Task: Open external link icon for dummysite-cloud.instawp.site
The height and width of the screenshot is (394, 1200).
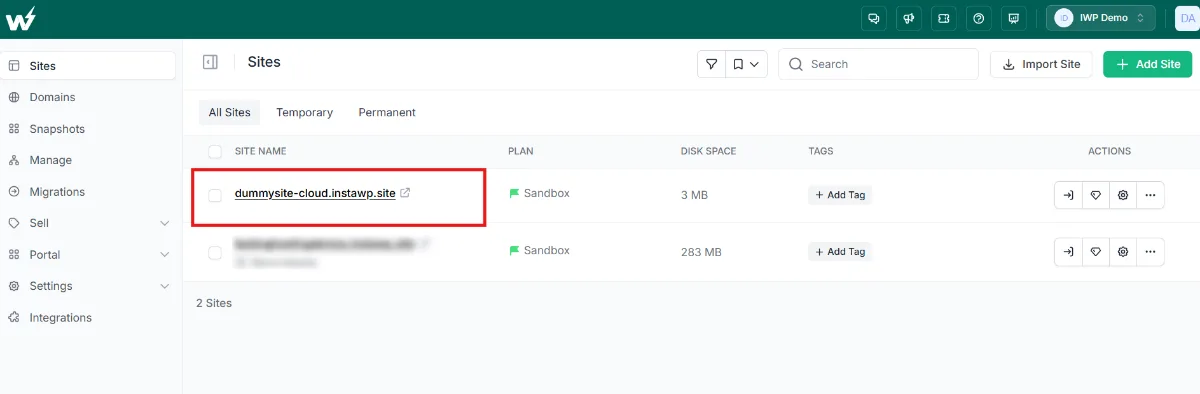Action: tap(405, 193)
